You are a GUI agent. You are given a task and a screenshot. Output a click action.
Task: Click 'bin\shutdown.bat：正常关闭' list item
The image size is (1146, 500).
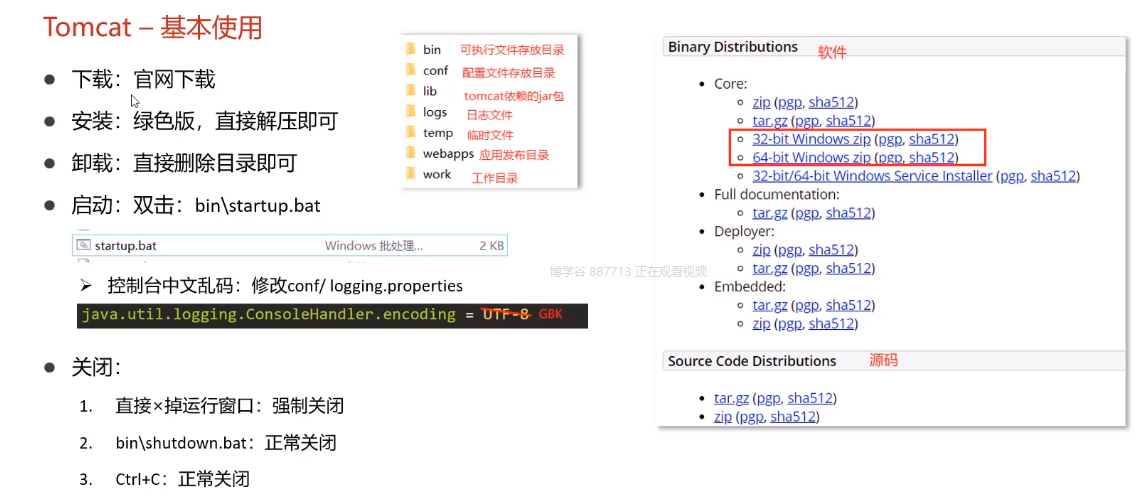(x=226, y=442)
